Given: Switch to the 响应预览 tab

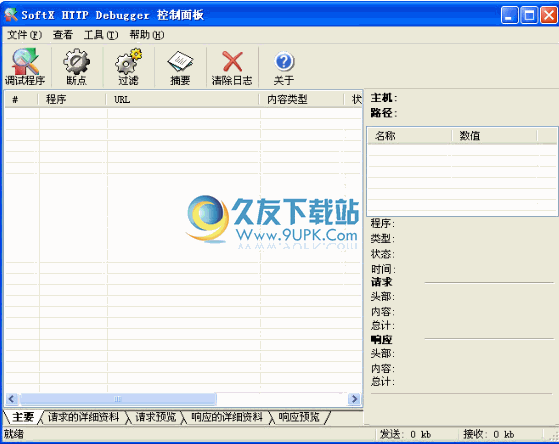Looking at the screenshot, I should coord(299,417).
